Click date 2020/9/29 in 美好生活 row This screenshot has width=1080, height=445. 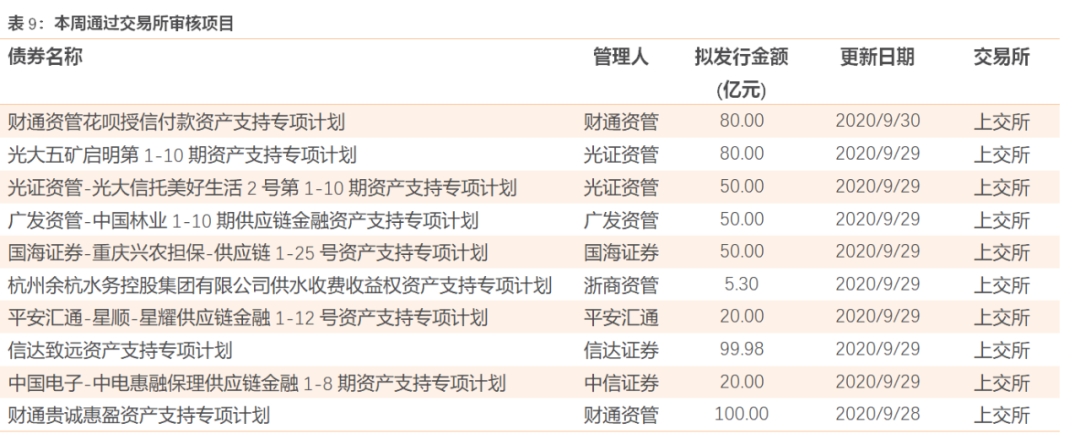878,186
